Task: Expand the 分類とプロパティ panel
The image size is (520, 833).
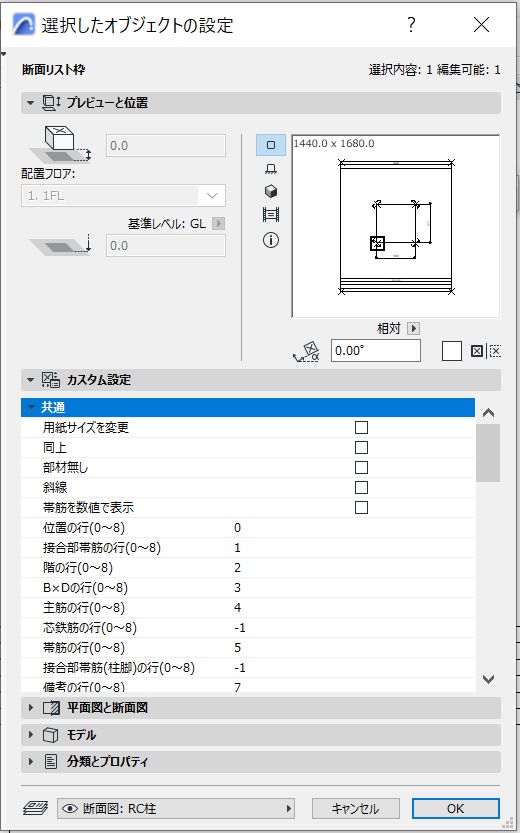Action: 261,762
